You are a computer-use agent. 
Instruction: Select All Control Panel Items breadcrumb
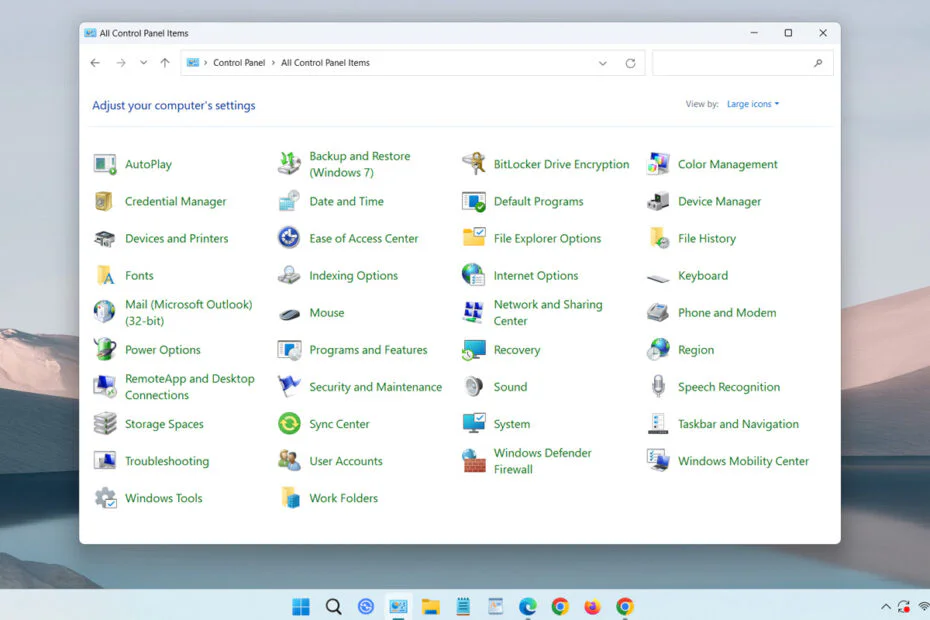click(x=325, y=63)
